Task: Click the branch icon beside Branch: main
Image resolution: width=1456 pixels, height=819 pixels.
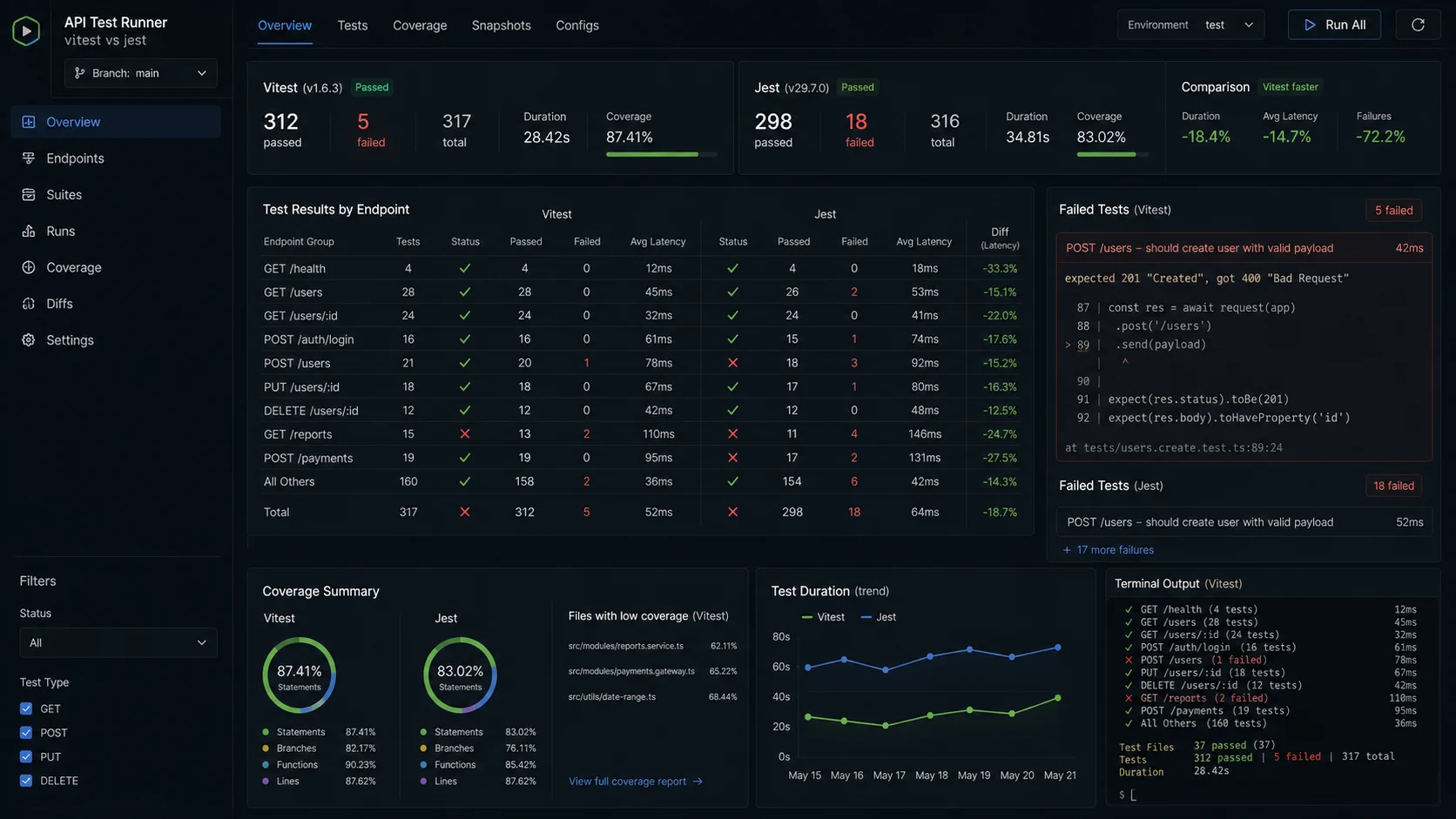Action: [80, 73]
